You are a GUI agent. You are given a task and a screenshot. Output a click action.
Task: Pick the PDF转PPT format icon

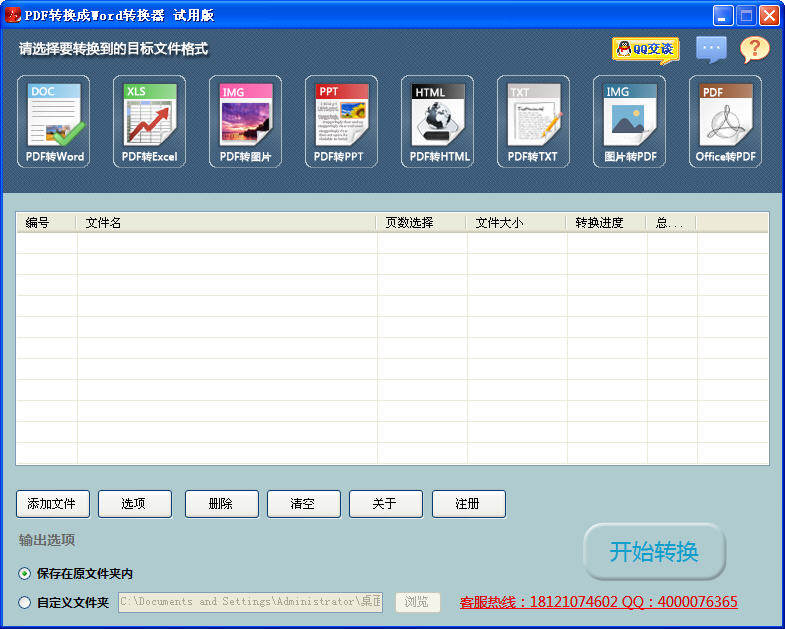[342, 121]
